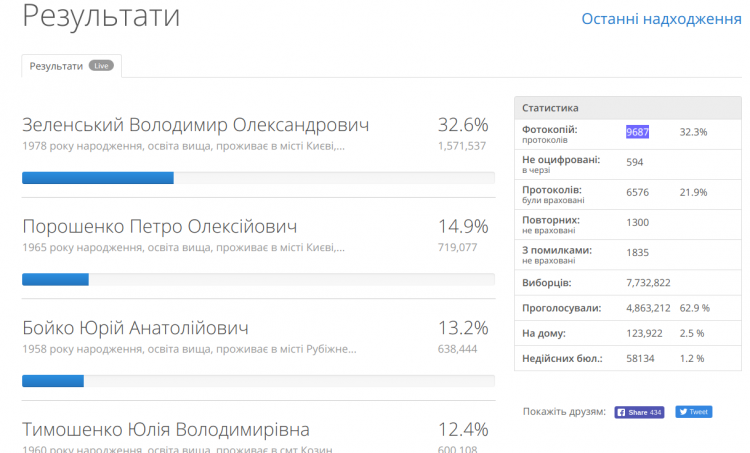Click Бойко's blue progress bar
750x453 pixels.
coord(53,380)
